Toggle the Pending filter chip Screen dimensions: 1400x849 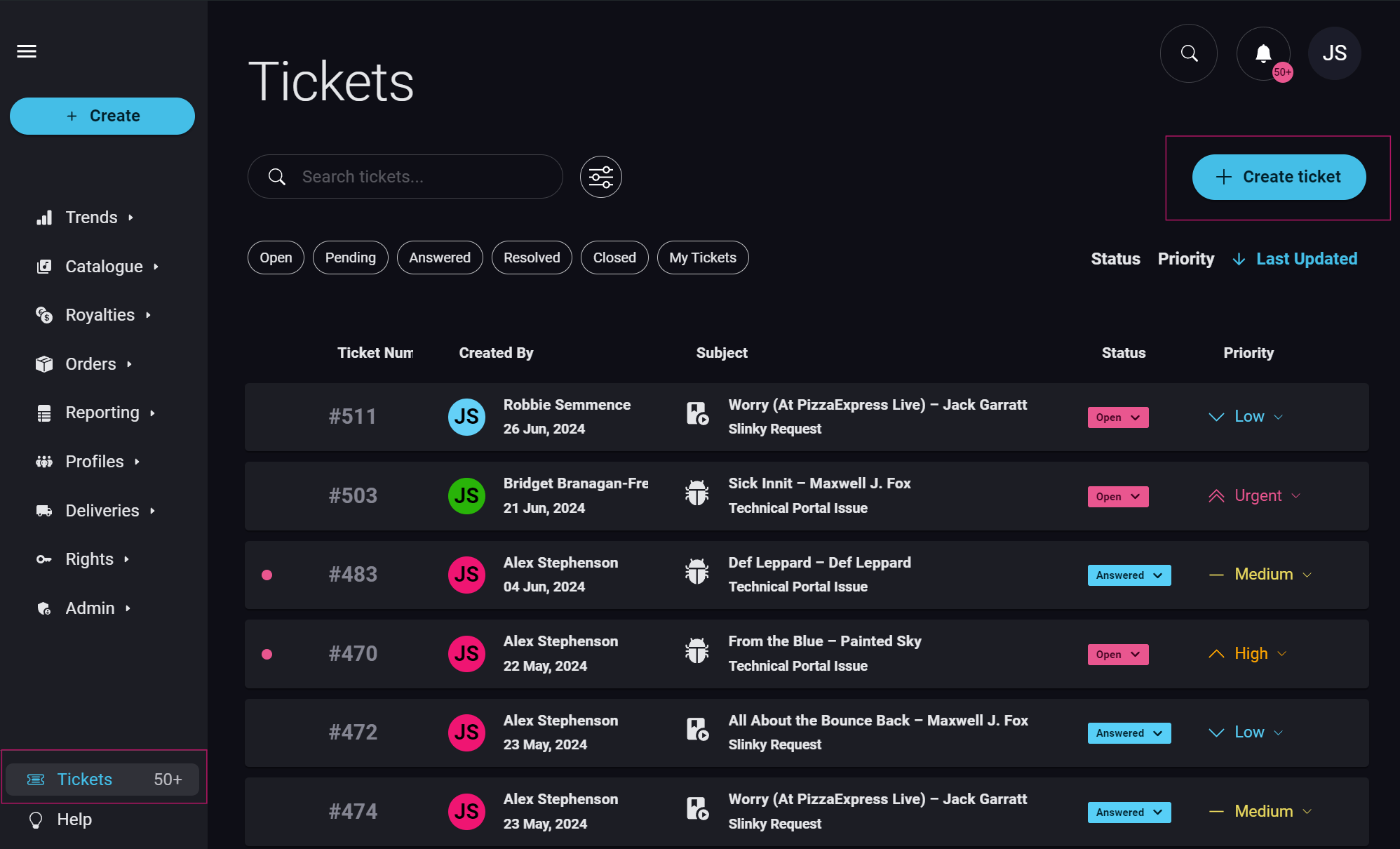click(351, 258)
